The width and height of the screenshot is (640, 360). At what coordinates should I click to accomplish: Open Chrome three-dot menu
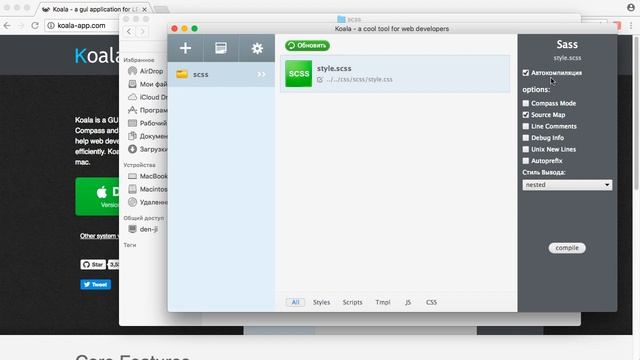(631, 25)
